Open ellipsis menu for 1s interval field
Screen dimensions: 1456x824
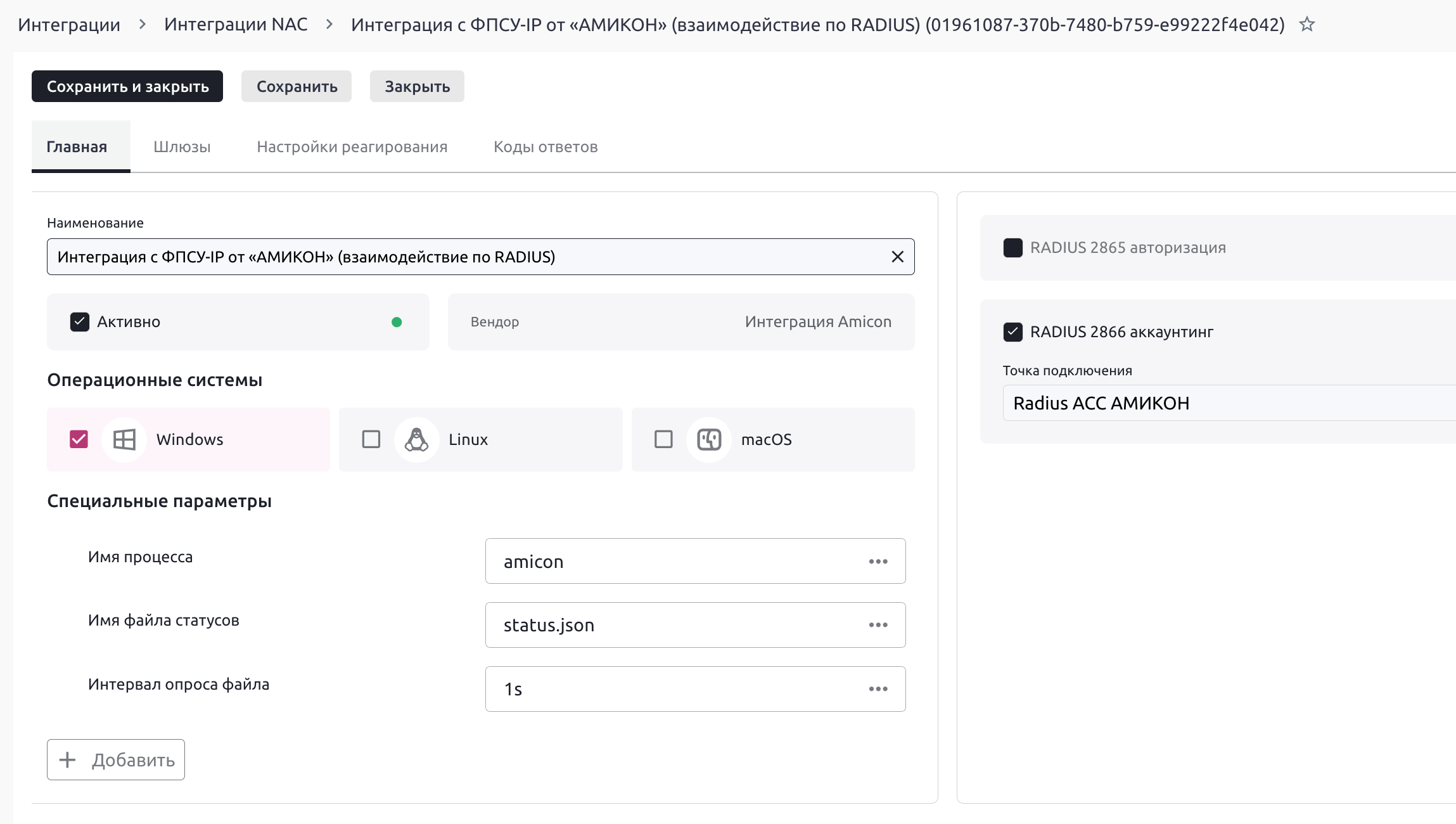click(x=878, y=689)
